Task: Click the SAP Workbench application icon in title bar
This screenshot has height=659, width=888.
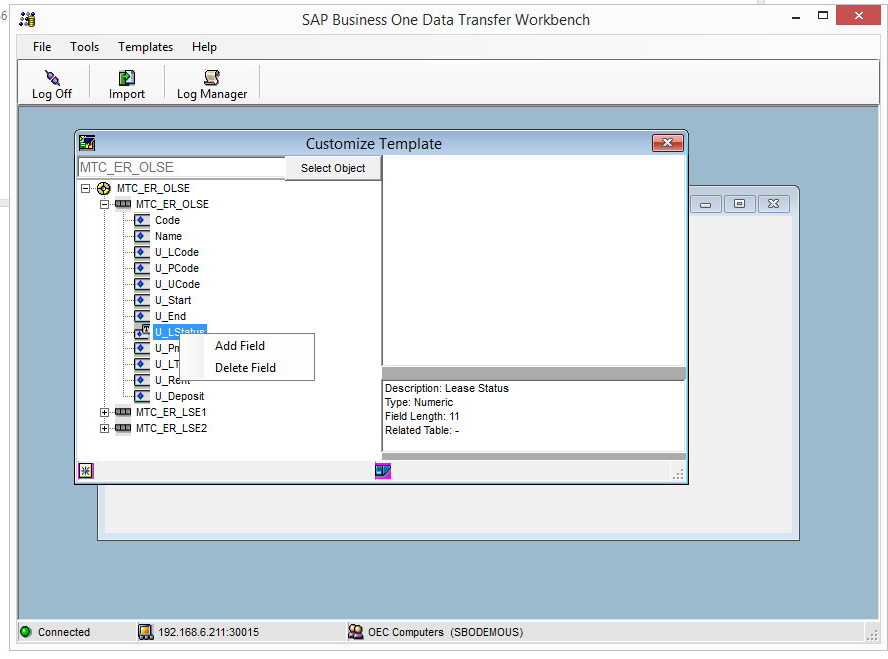Action: pos(27,19)
